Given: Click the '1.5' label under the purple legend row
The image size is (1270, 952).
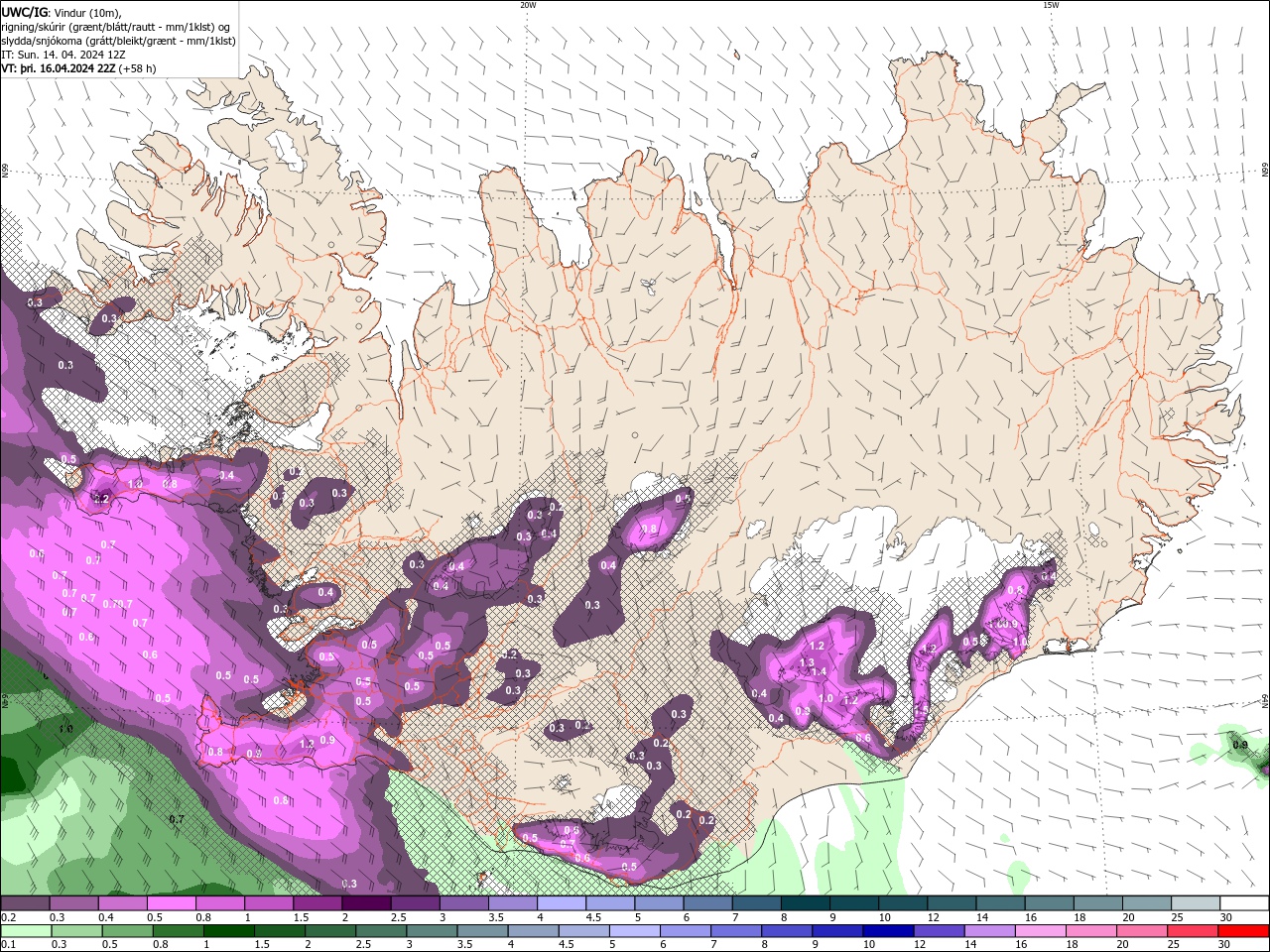Looking at the screenshot, I should click(301, 917).
